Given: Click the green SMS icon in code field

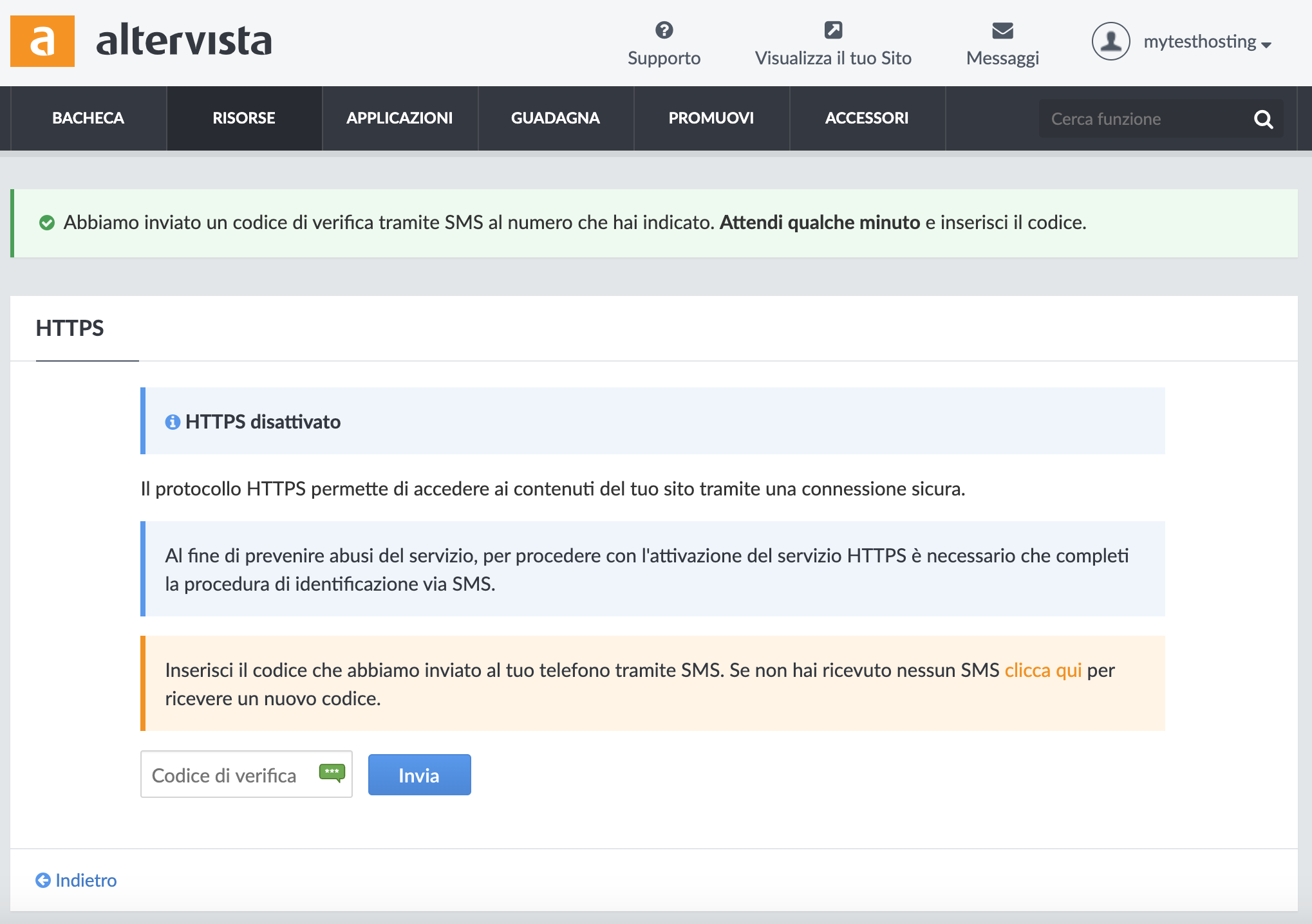Looking at the screenshot, I should pyautogui.click(x=332, y=772).
